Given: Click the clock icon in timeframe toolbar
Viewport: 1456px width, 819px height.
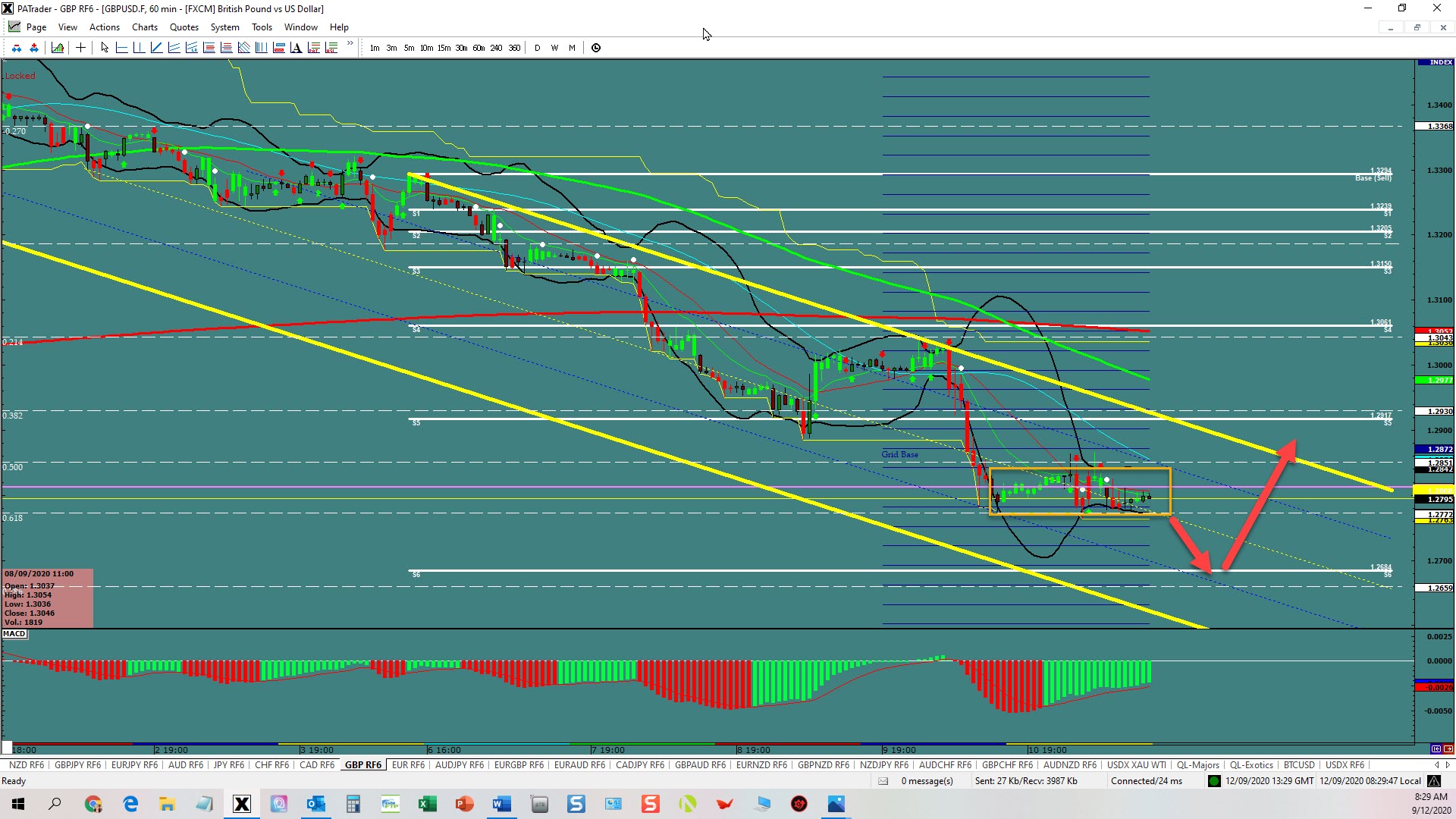Looking at the screenshot, I should (596, 48).
